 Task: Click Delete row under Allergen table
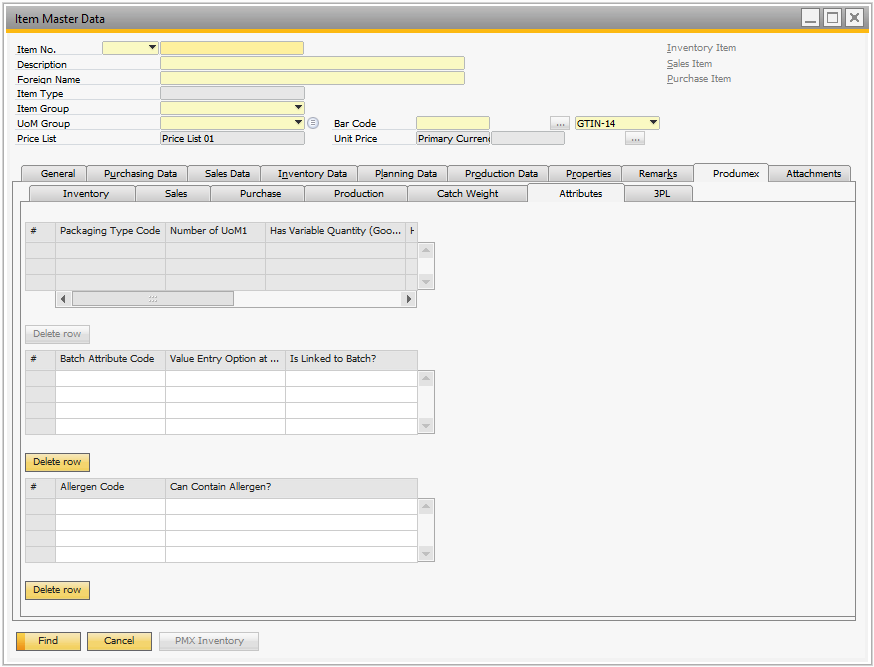pyautogui.click(x=57, y=590)
